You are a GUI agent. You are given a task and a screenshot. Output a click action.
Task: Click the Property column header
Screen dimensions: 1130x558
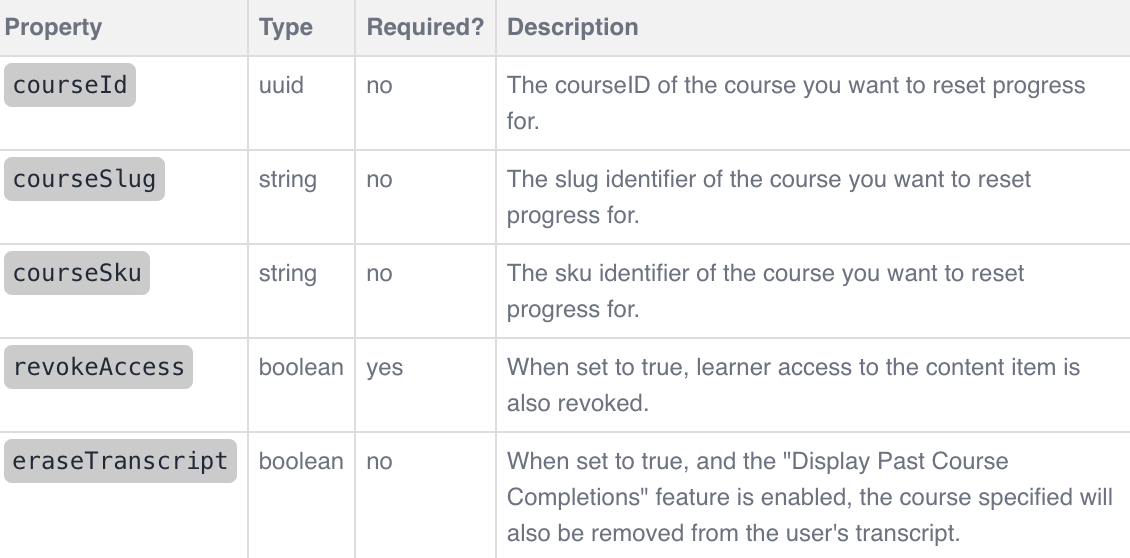pyautogui.click(x=53, y=27)
